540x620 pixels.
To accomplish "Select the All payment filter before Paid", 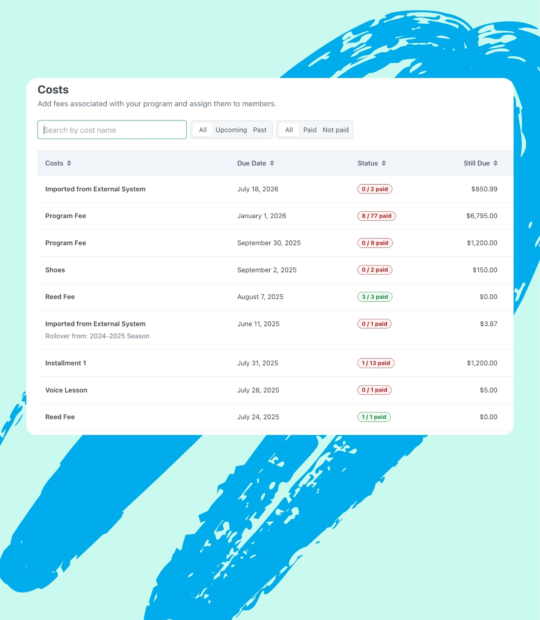I will (x=289, y=130).
